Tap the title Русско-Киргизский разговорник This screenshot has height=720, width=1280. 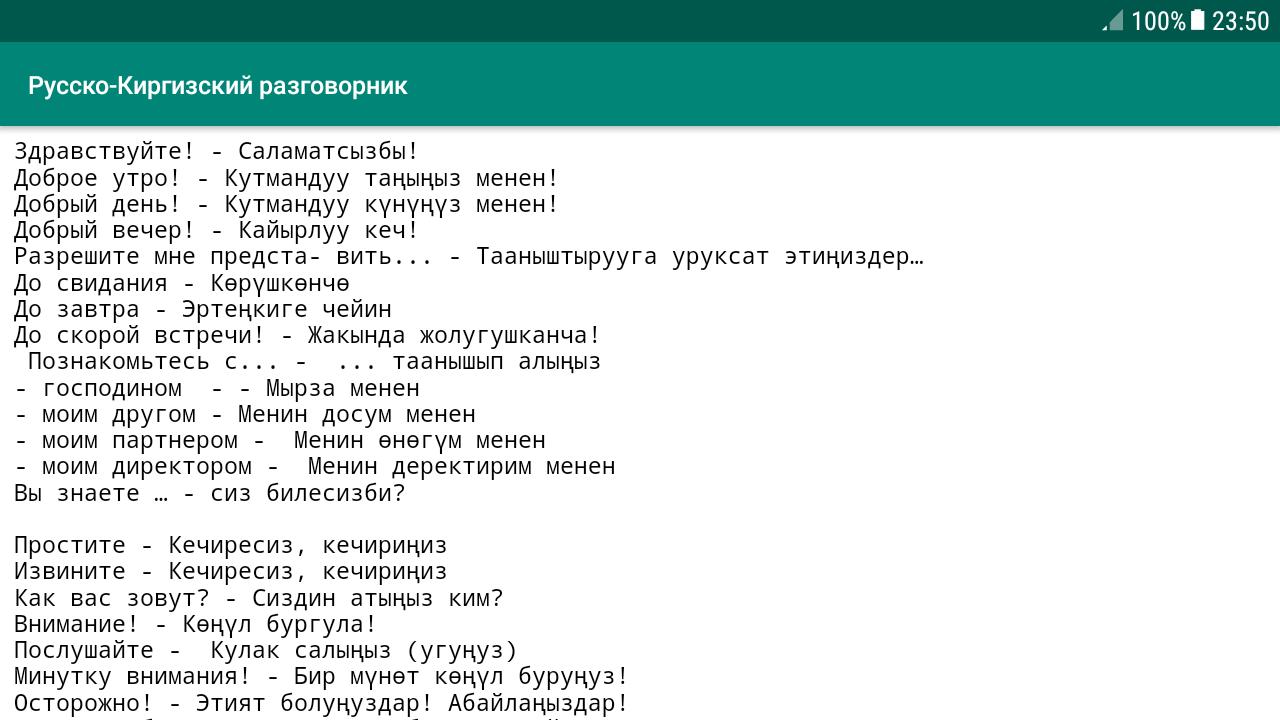tap(218, 86)
